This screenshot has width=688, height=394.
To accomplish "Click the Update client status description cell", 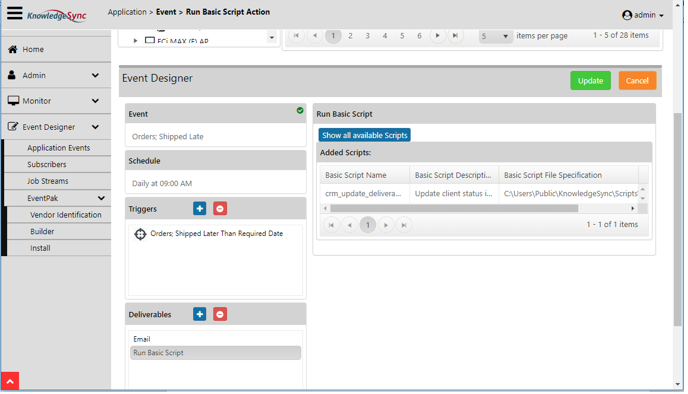I will coord(454,193).
